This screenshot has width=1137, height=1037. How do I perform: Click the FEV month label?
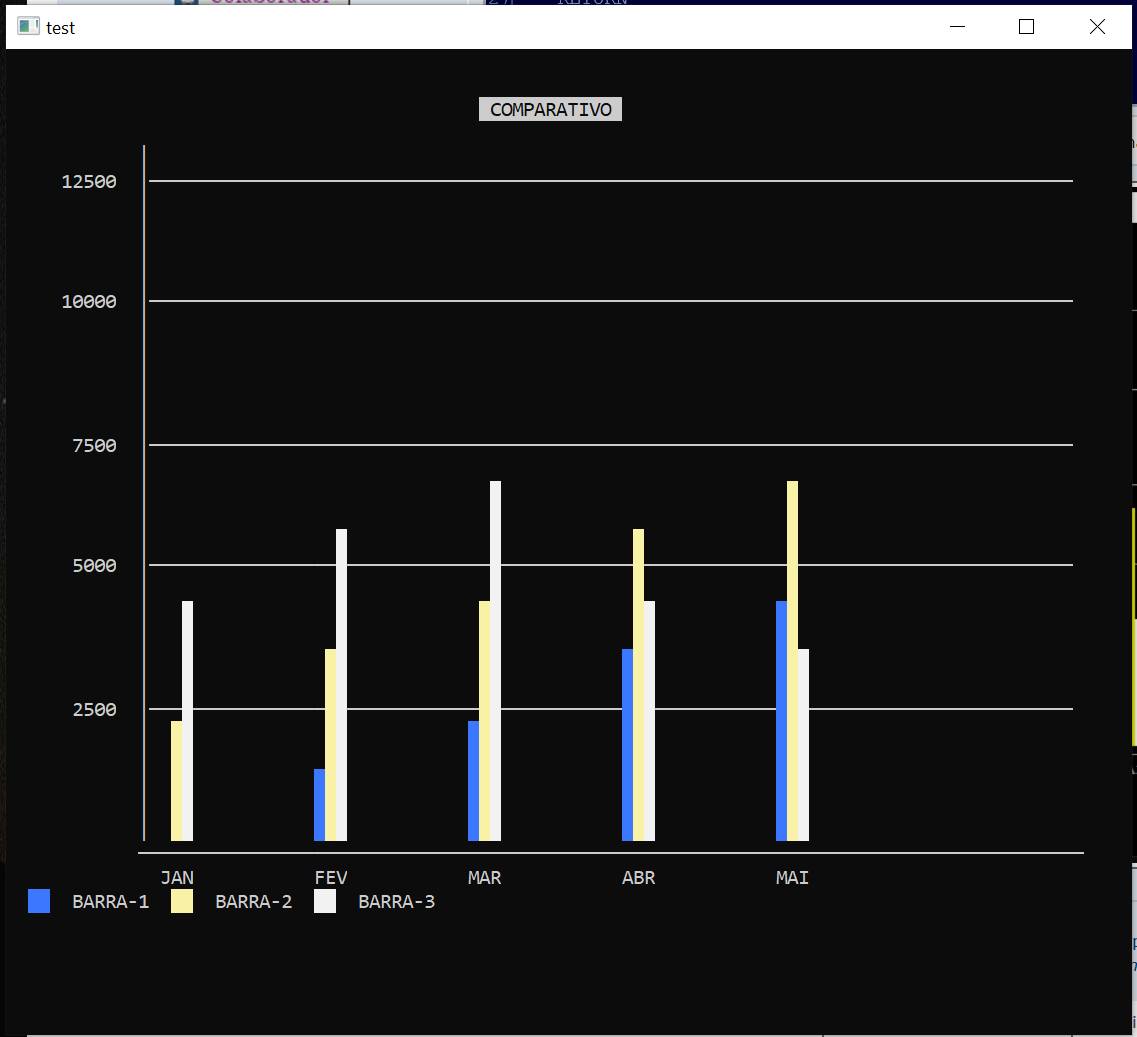(331, 877)
